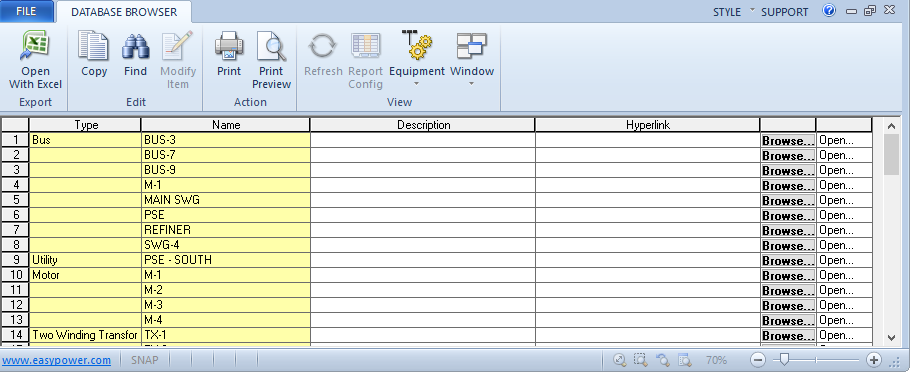910x372 pixels.
Task: Select the M-4 name cell
Action: [226, 320]
